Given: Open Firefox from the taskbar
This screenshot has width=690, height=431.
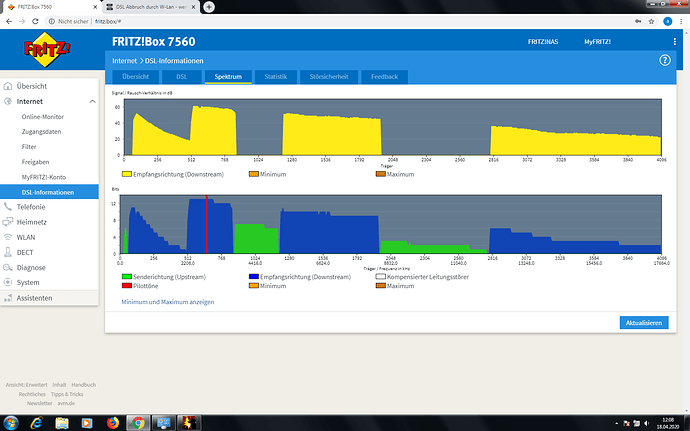Looking at the screenshot, I should (x=113, y=423).
